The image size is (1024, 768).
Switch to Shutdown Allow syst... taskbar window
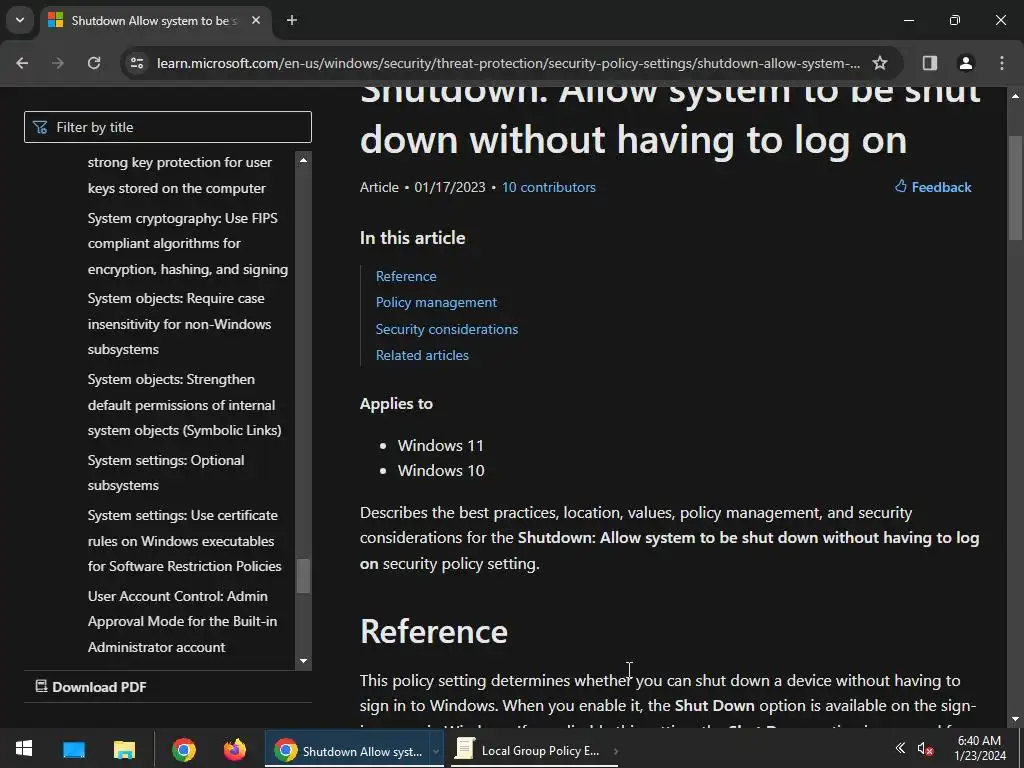354,750
